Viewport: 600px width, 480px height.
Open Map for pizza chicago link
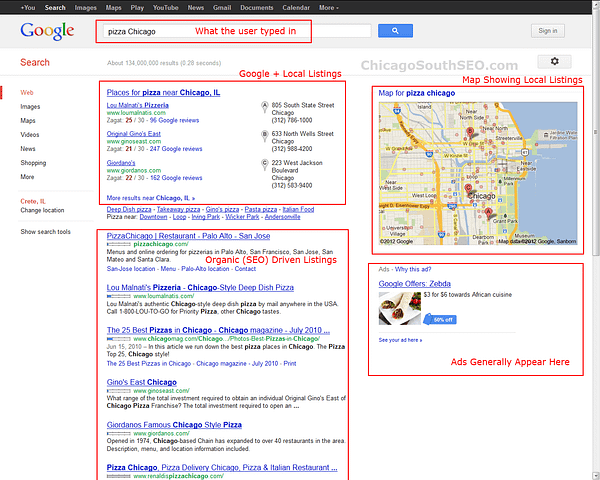[417, 93]
